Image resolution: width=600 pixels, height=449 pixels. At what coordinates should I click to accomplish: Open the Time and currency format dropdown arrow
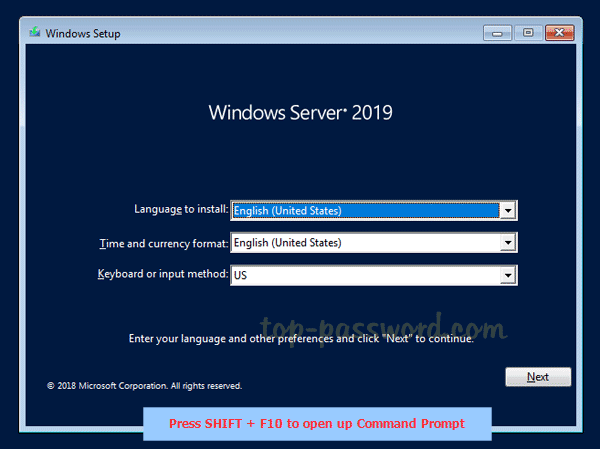coord(508,243)
